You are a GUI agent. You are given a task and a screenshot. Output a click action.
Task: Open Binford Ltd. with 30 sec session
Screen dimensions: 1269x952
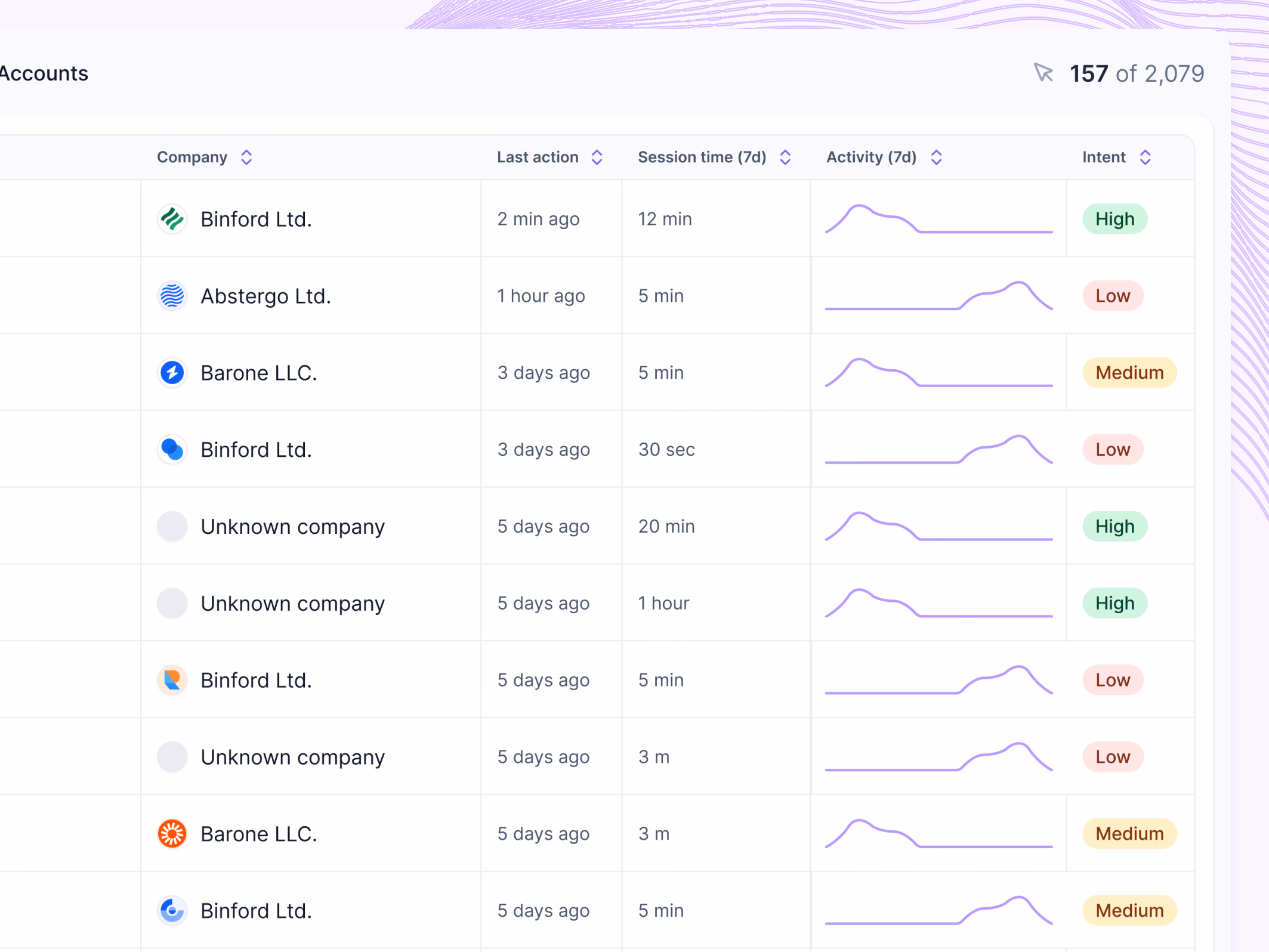(x=256, y=450)
